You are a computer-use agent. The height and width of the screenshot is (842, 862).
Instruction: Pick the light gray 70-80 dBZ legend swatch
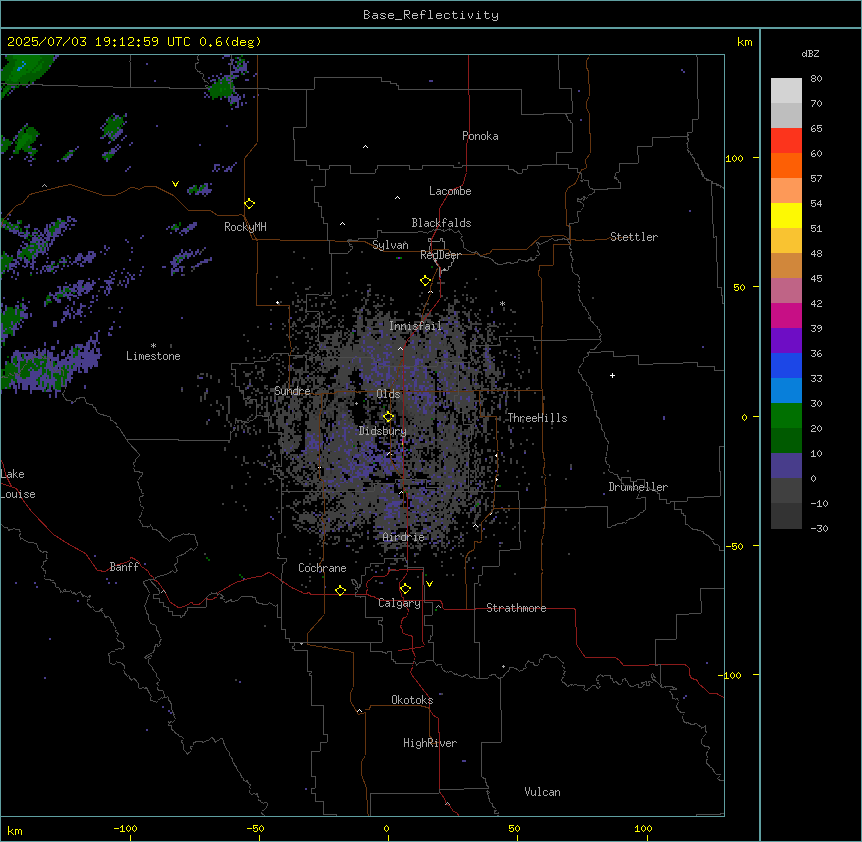click(x=786, y=91)
